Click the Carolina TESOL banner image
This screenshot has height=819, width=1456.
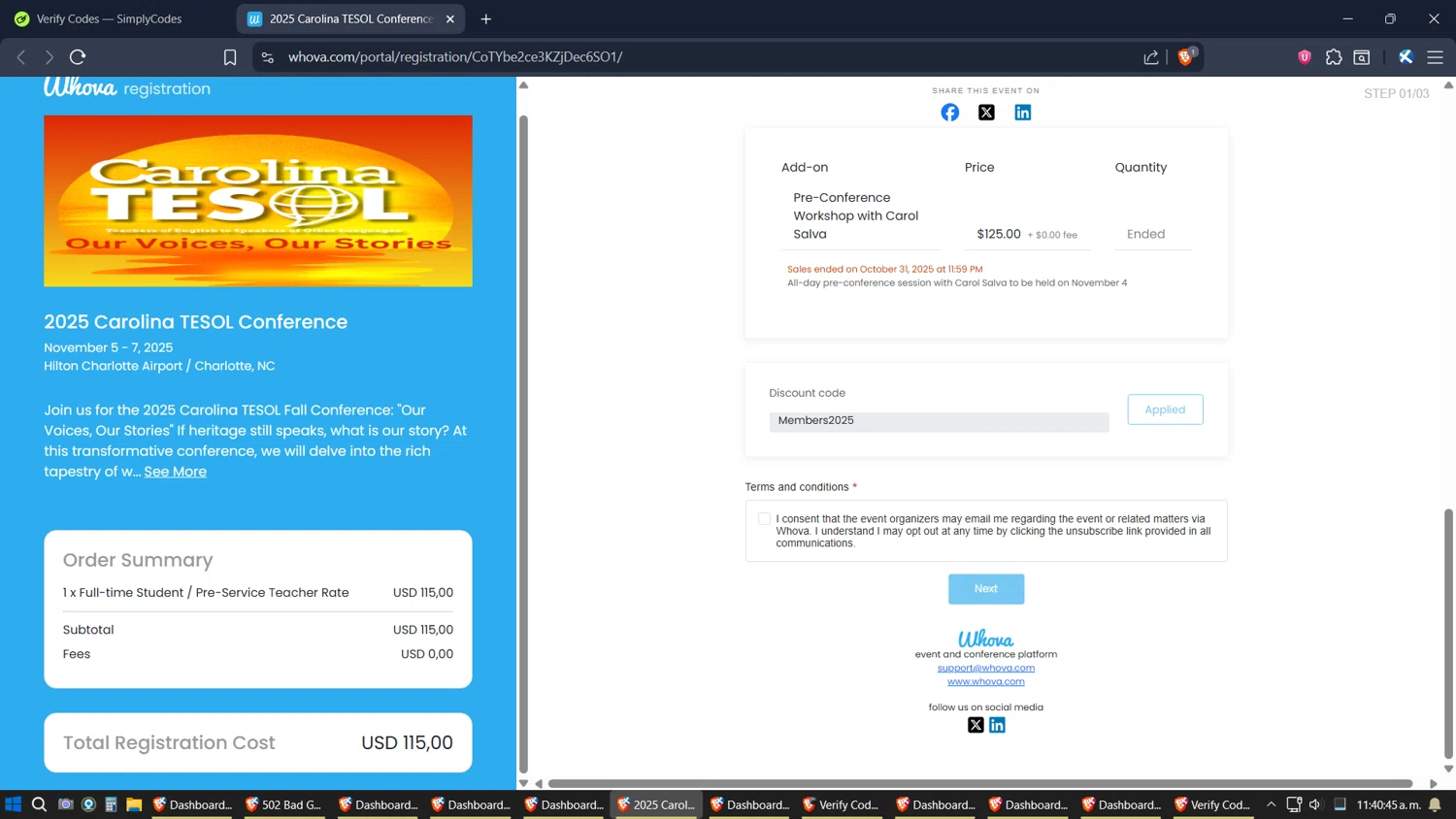point(258,201)
